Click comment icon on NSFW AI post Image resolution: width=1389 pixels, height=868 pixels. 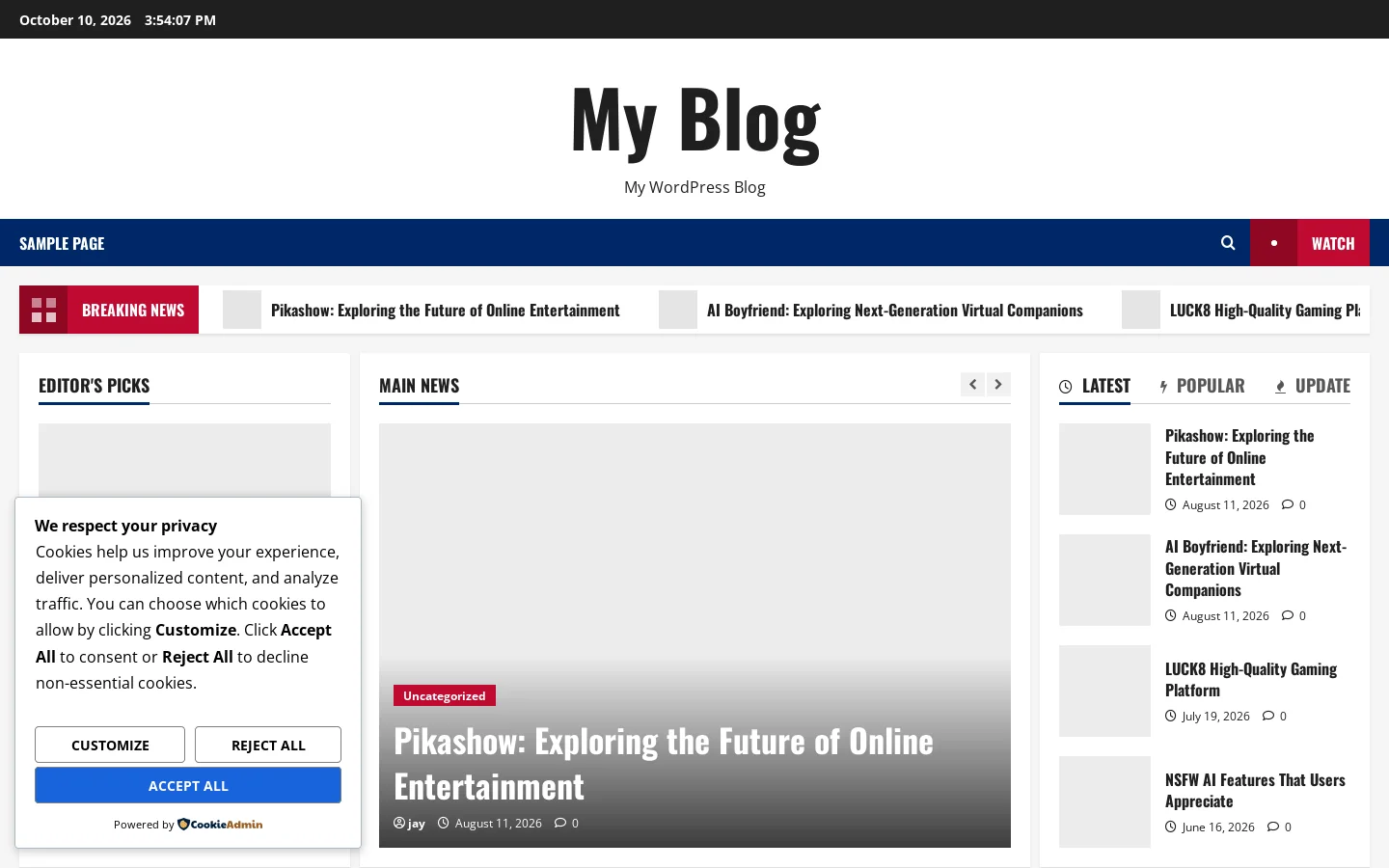coord(1272,827)
